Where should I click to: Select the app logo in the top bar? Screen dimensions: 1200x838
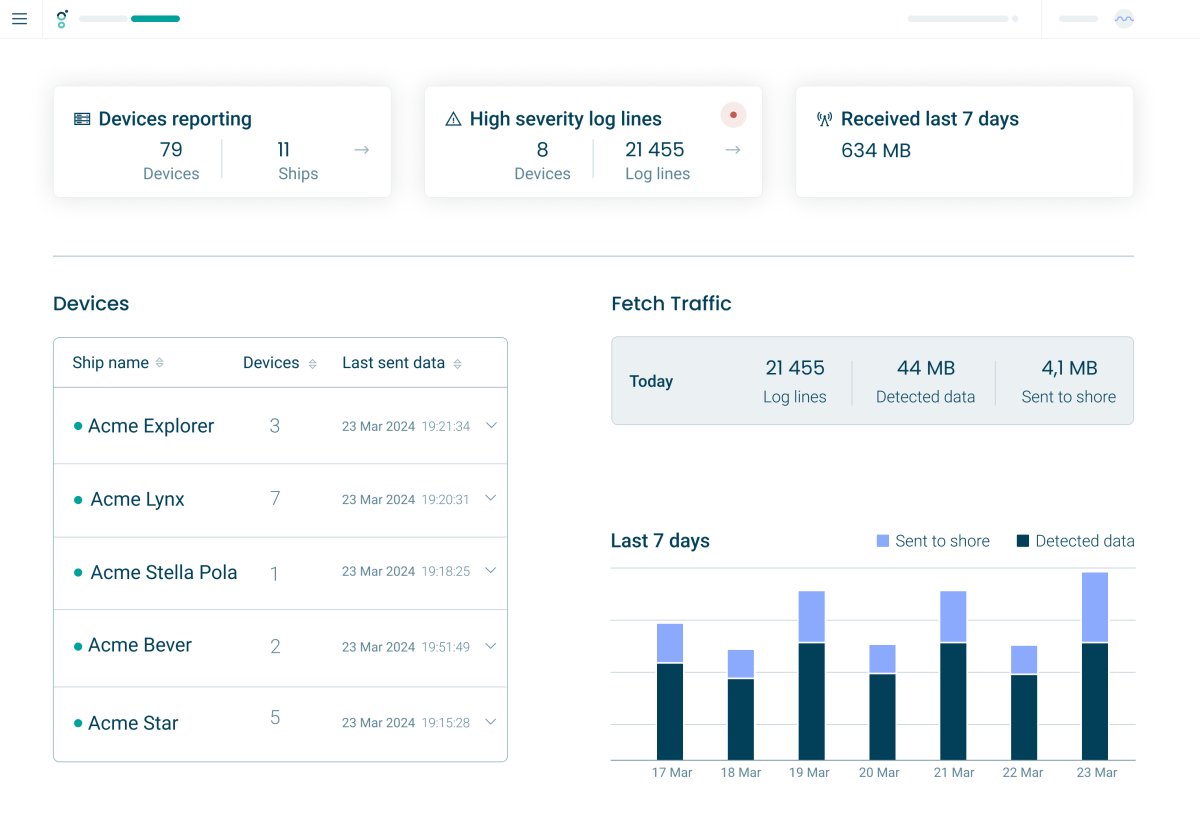[x=62, y=18]
